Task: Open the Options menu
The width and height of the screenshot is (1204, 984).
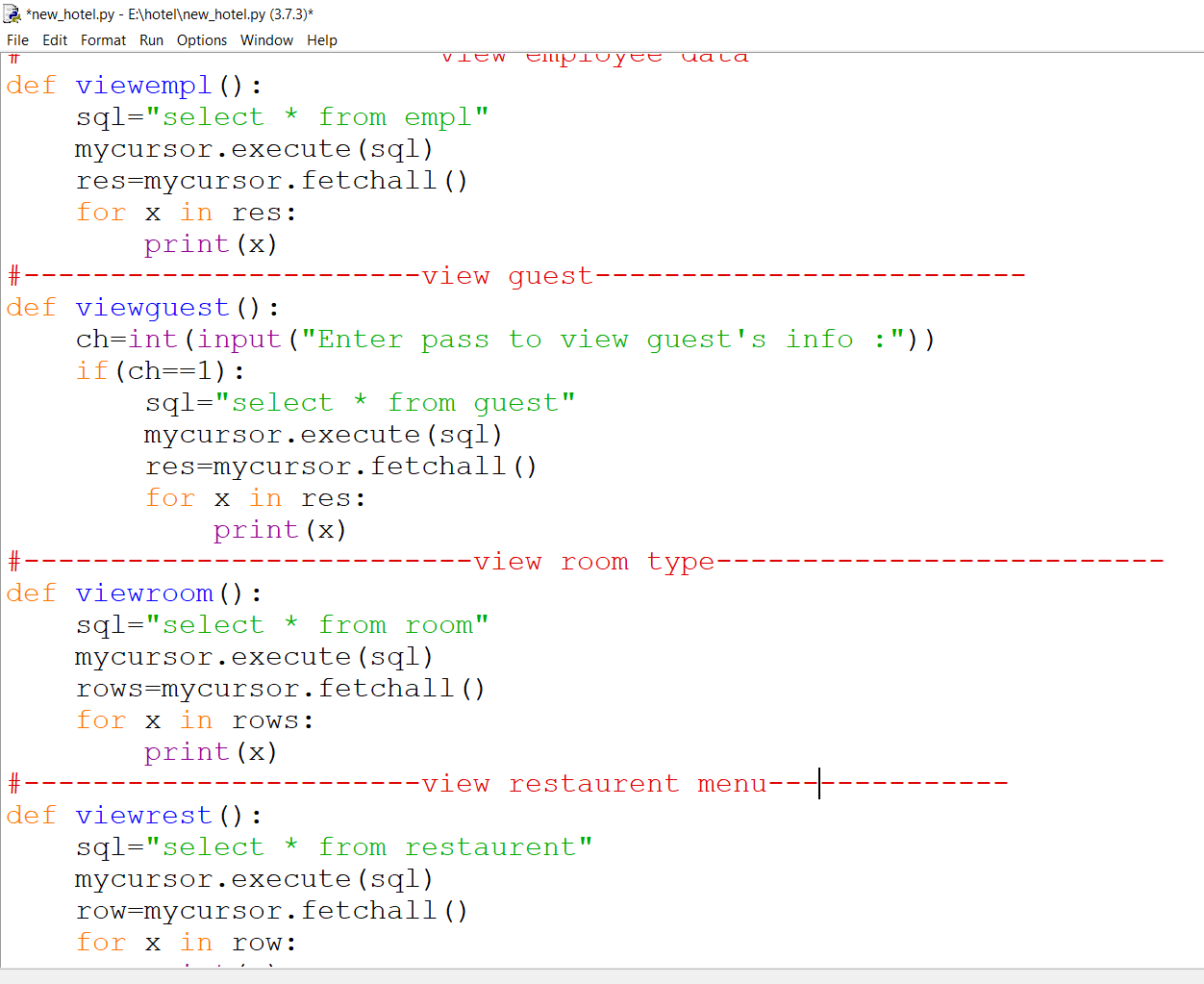Action: (x=202, y=40)
